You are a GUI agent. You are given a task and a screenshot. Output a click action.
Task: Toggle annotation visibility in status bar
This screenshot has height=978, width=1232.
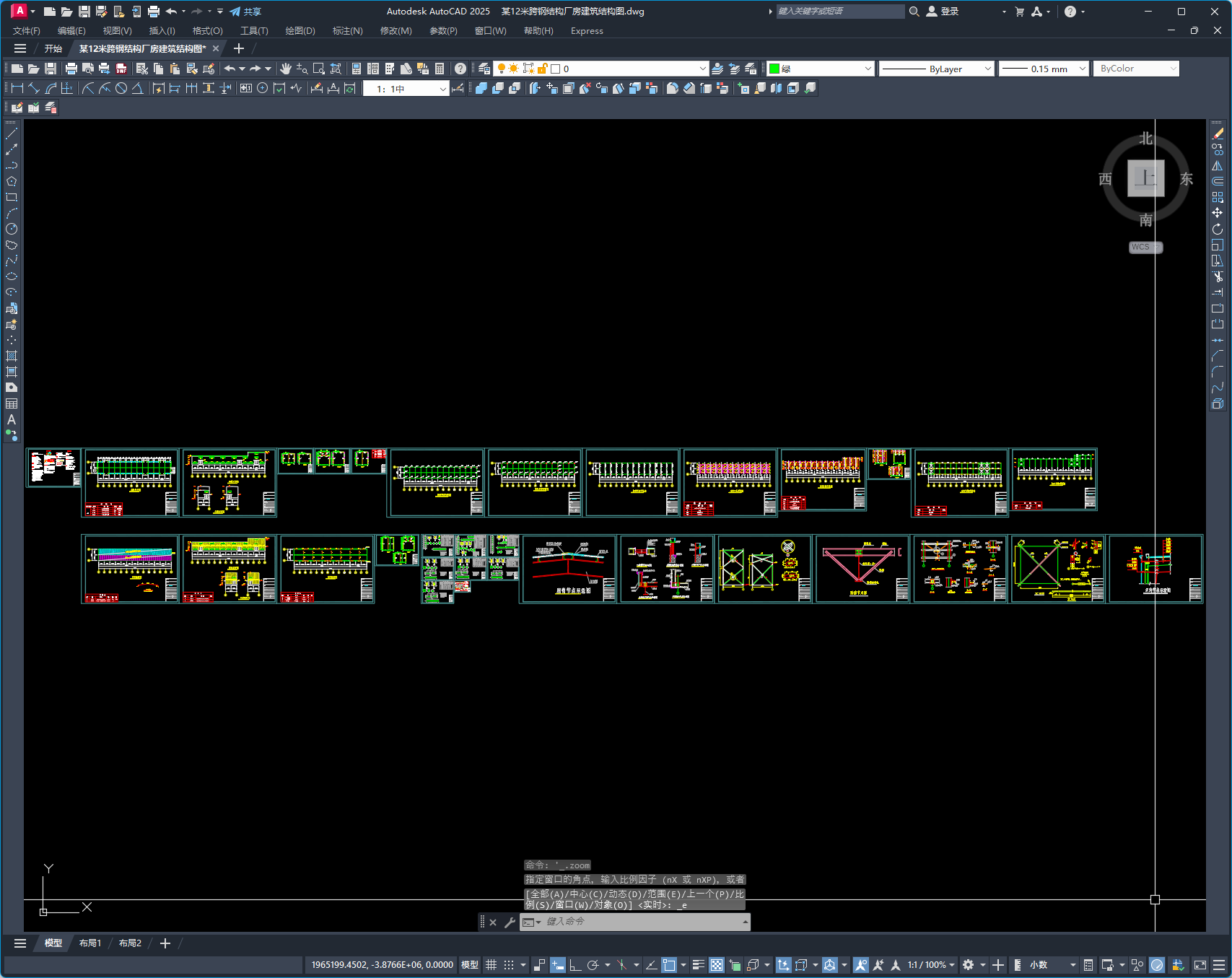tap(860, 965)
